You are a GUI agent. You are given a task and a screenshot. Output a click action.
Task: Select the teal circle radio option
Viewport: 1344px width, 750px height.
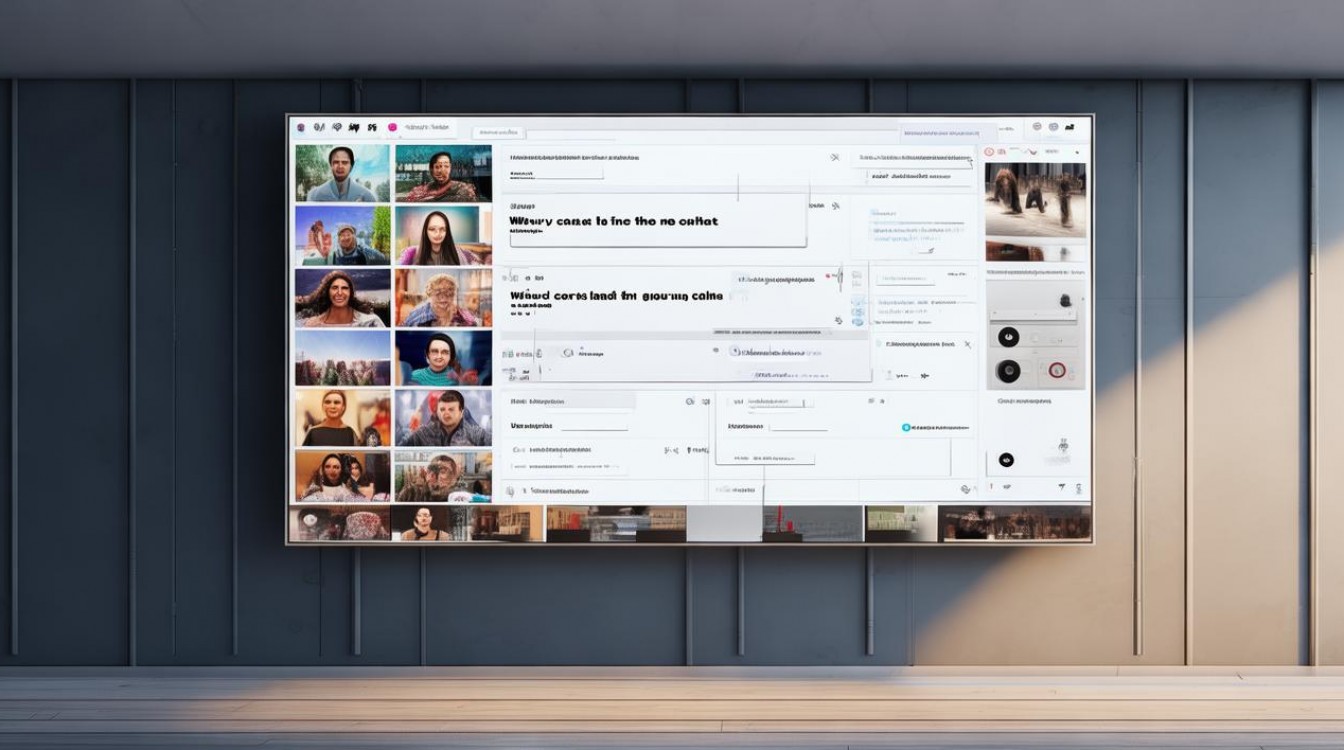907,427
